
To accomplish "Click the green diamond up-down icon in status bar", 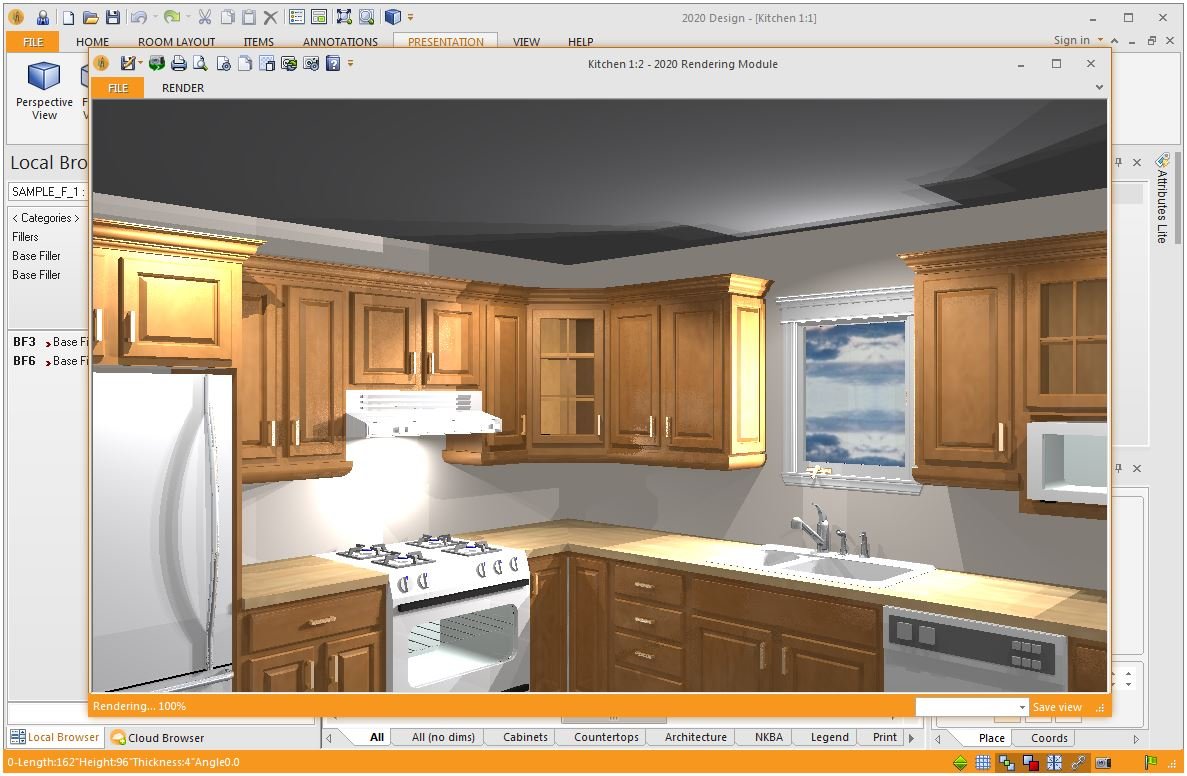I will (x=960, y=762).
